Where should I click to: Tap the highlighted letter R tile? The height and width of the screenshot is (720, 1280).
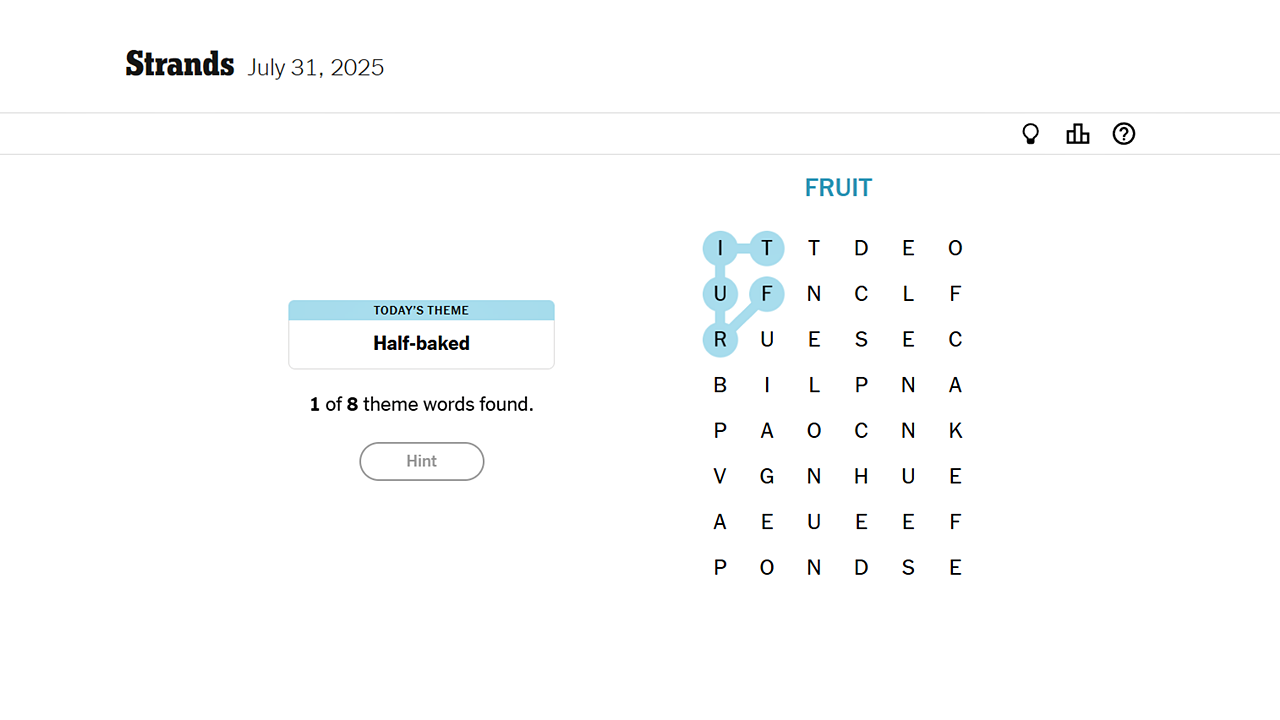coord(720,340)
